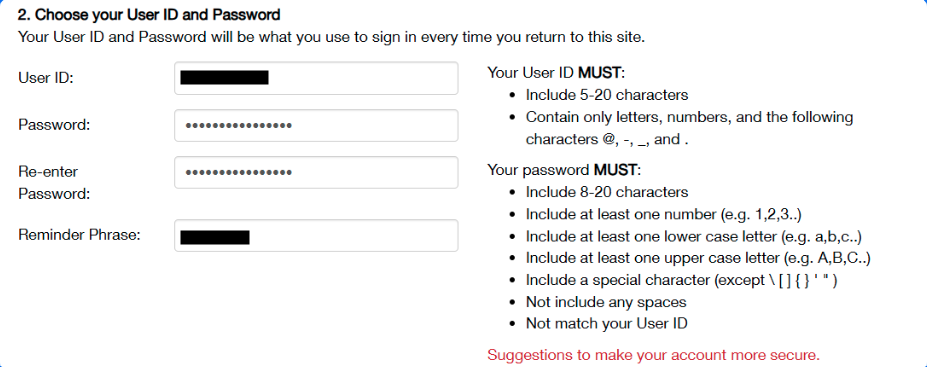Click the User ID input field
The width and height of the screenshot is (927, 367).
(x=316, y=78)
